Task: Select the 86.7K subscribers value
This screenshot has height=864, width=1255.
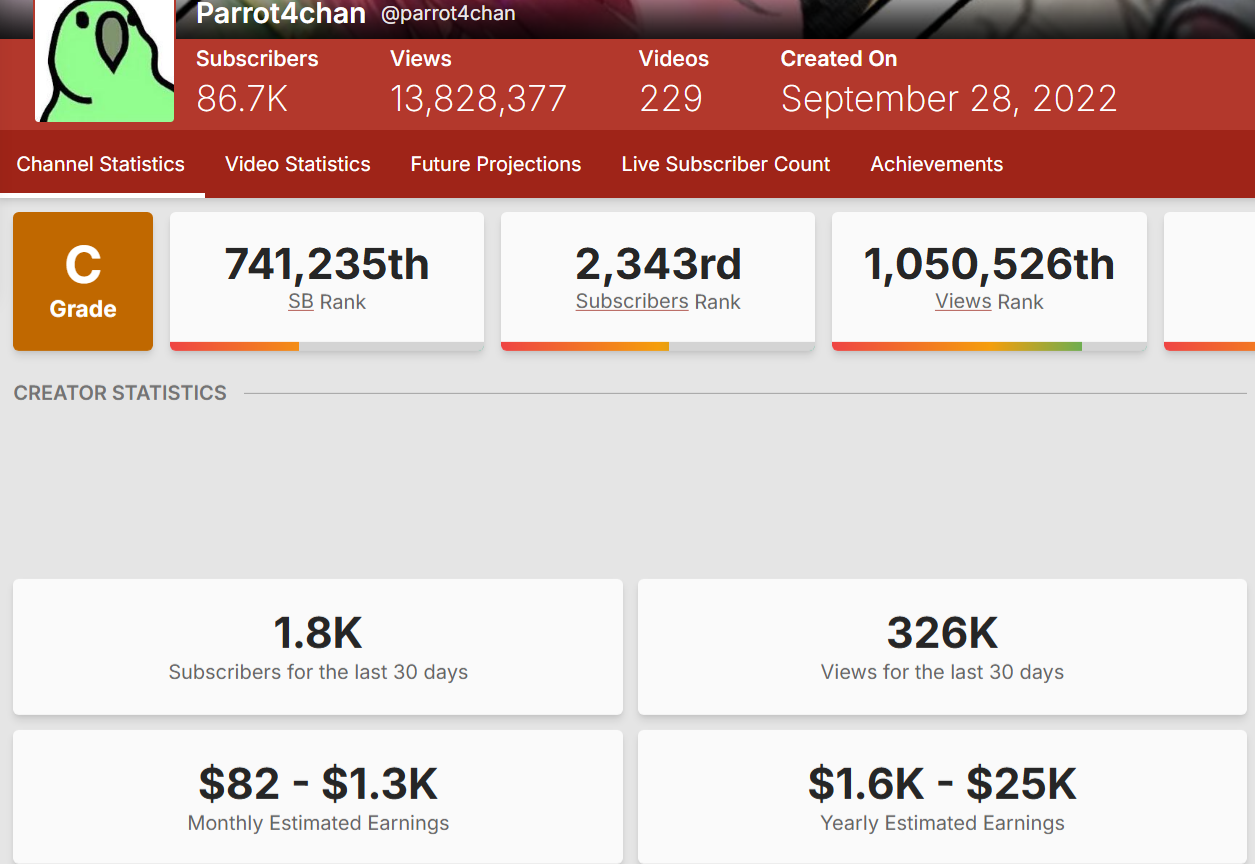Action: pyautogui.click(x=242, y=99)
